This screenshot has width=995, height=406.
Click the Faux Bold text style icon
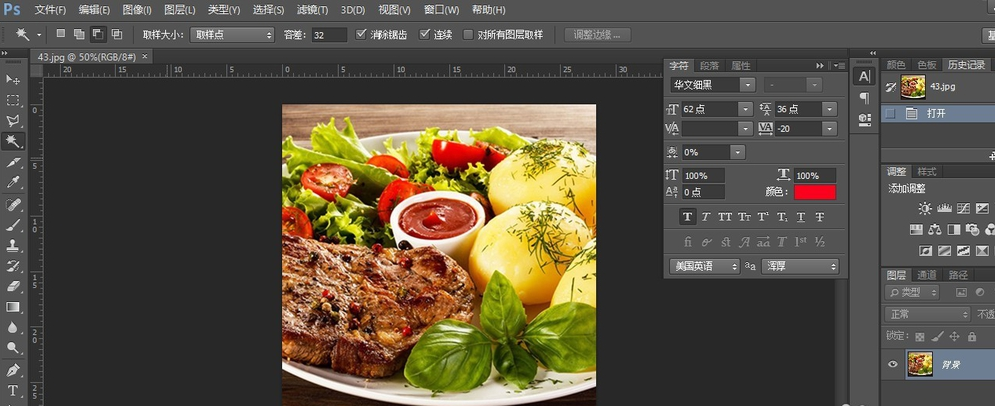687,216
